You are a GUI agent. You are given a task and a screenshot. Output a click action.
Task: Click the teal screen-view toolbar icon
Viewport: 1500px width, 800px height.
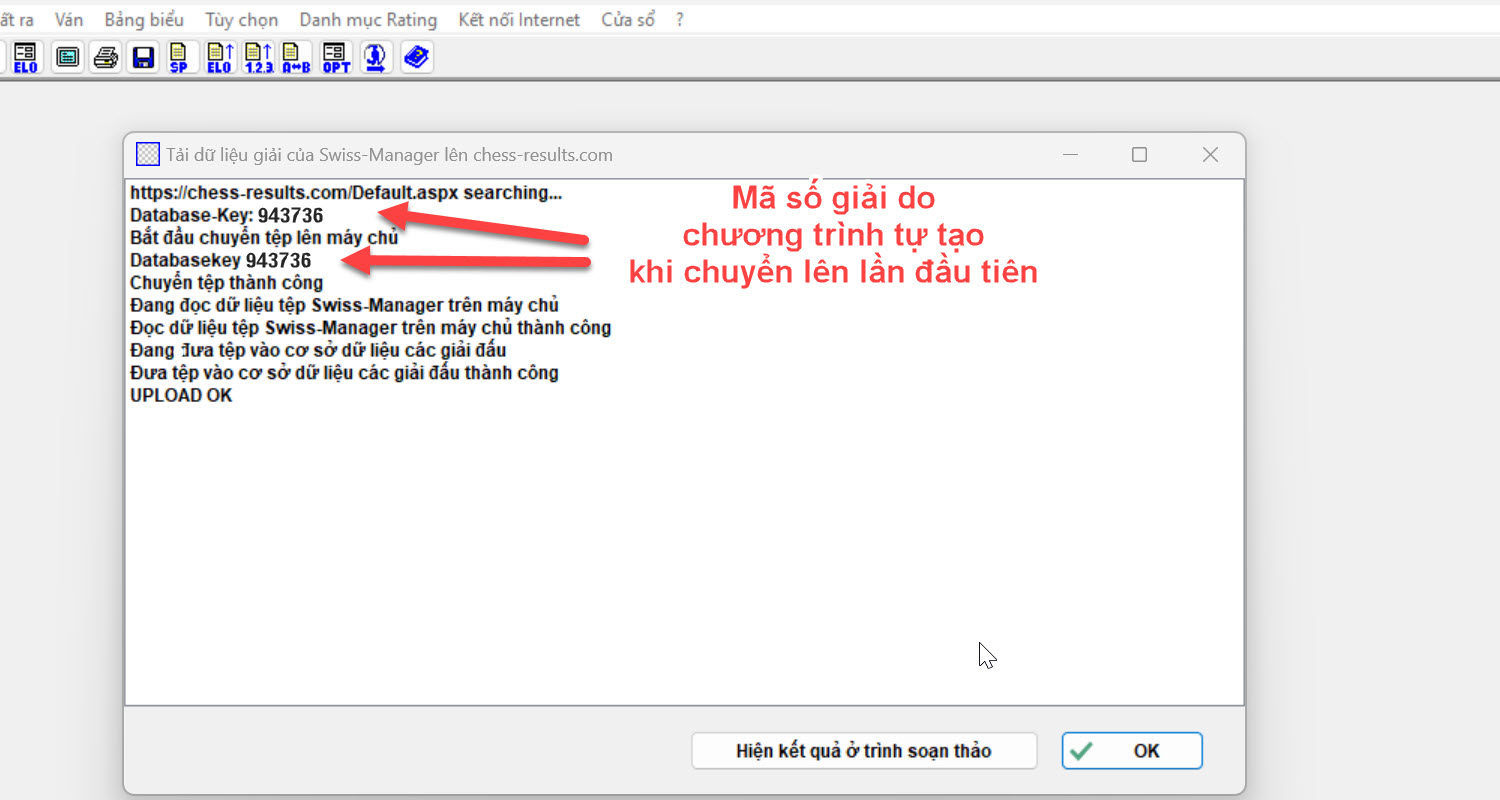67,57
